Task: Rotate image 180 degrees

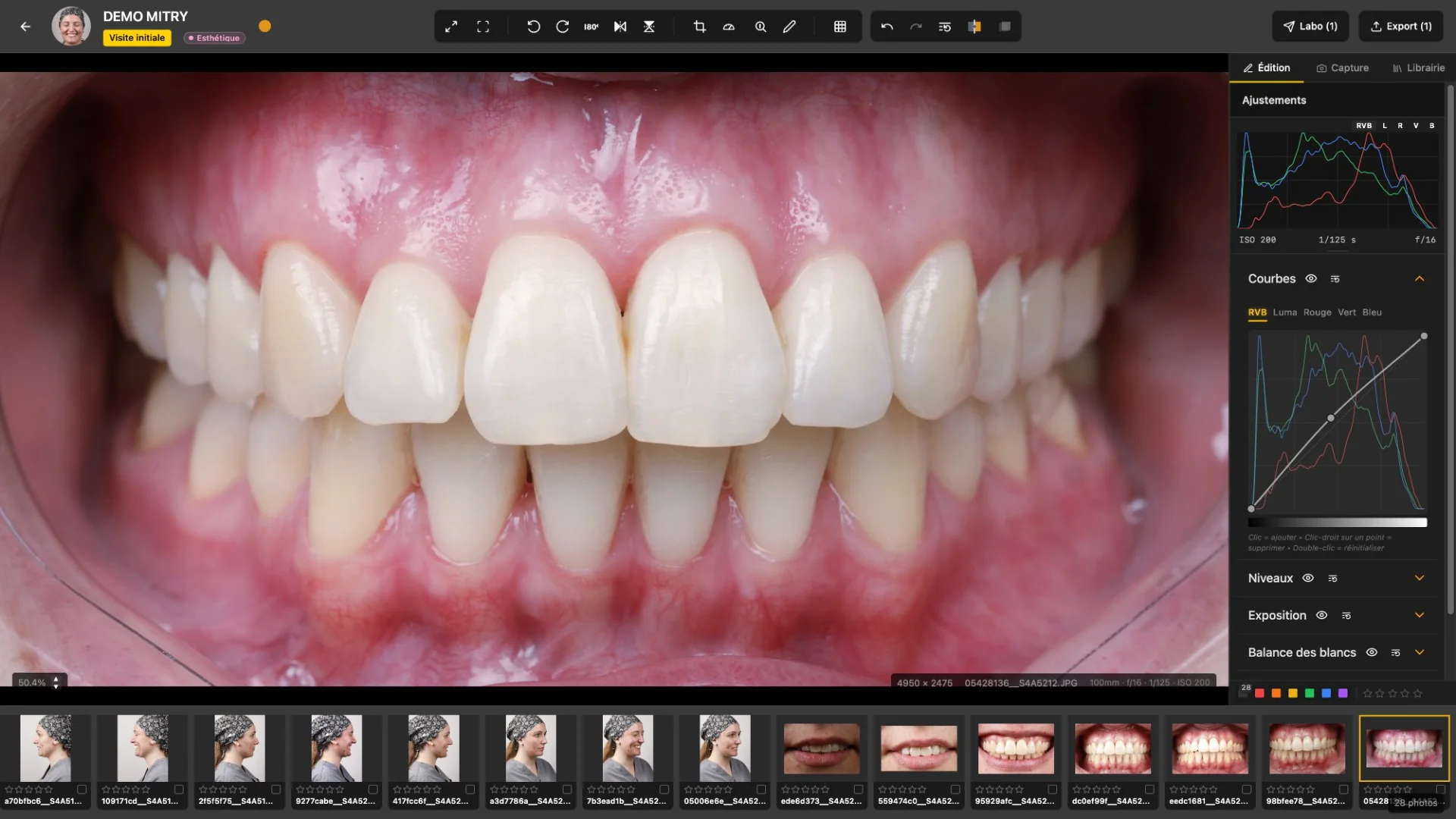Action: 591,27
